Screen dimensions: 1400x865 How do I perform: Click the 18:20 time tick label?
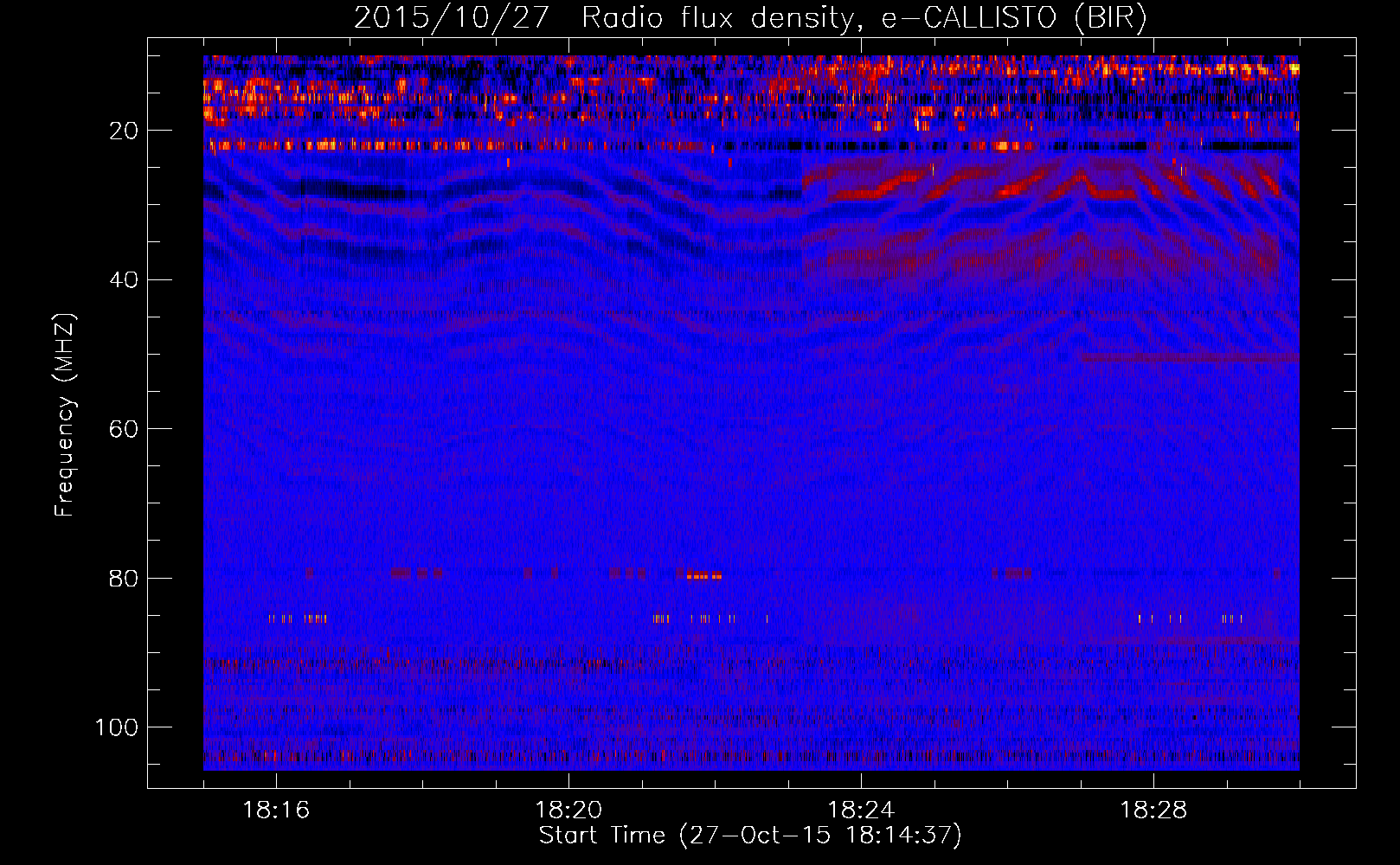pos(568,811)
